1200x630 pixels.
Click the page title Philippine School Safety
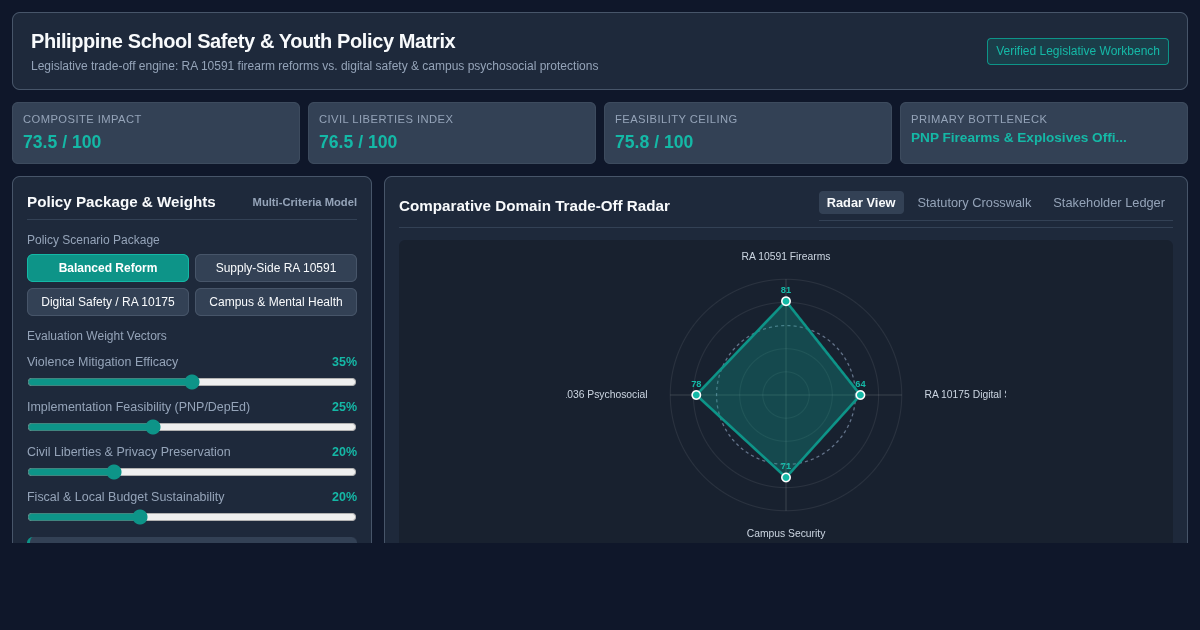click(x=243, y=42)
